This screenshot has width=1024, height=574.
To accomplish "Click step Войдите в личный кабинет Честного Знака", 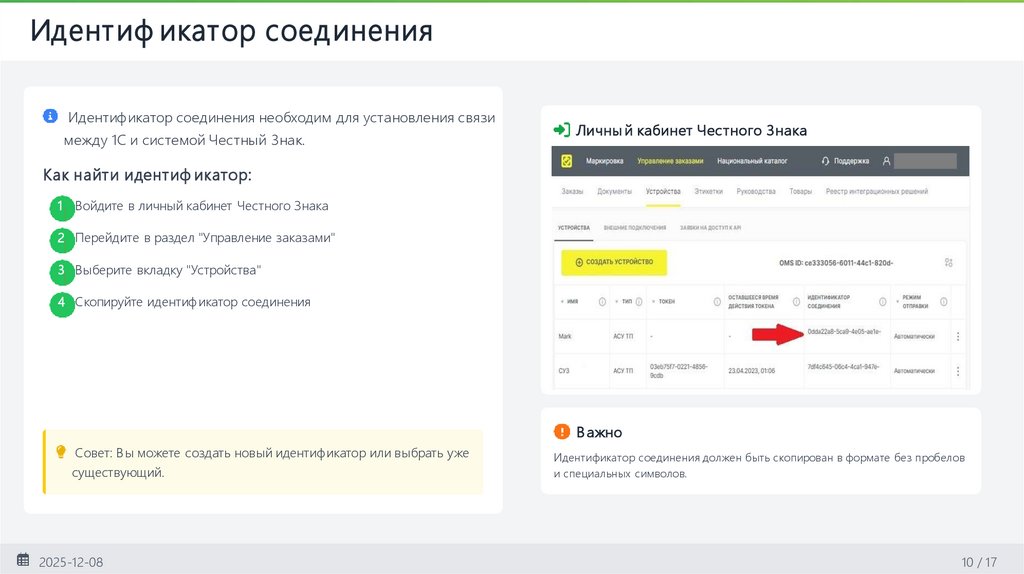I will pyautogui.click(x=202, y=206).
